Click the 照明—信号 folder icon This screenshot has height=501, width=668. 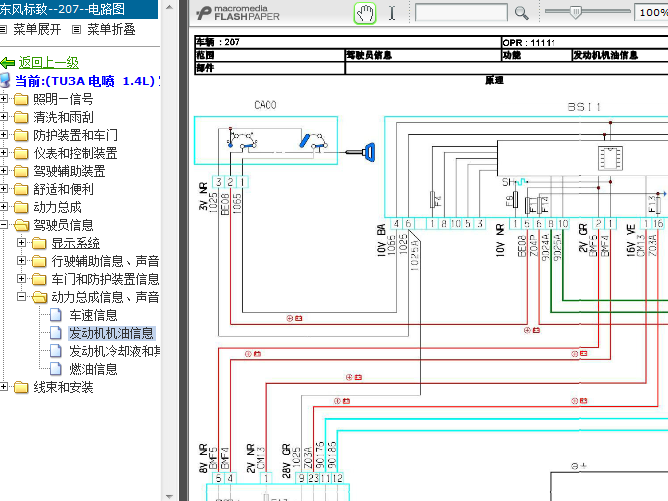(21, 99)
